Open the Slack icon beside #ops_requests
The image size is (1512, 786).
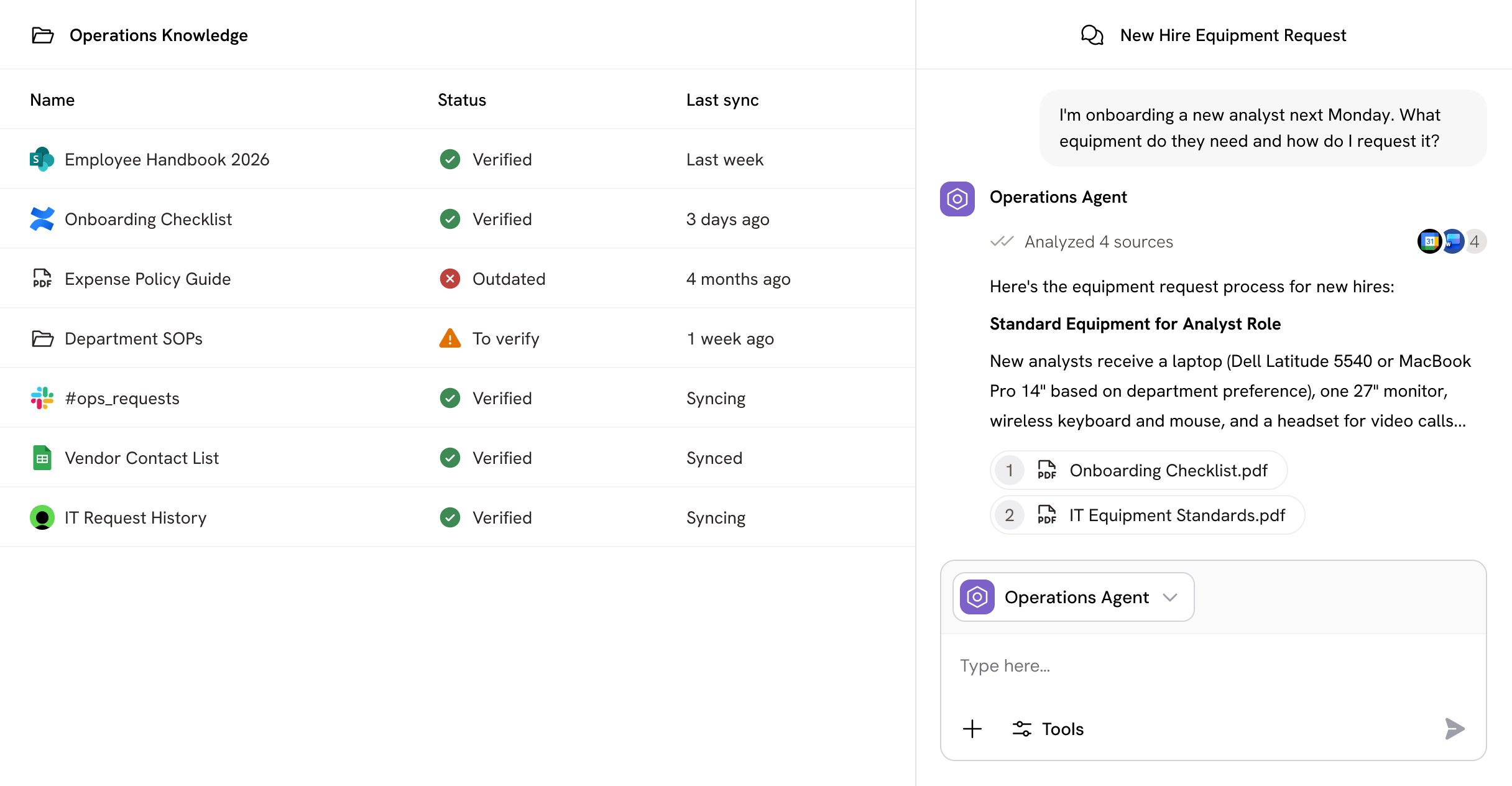[42, 398]
